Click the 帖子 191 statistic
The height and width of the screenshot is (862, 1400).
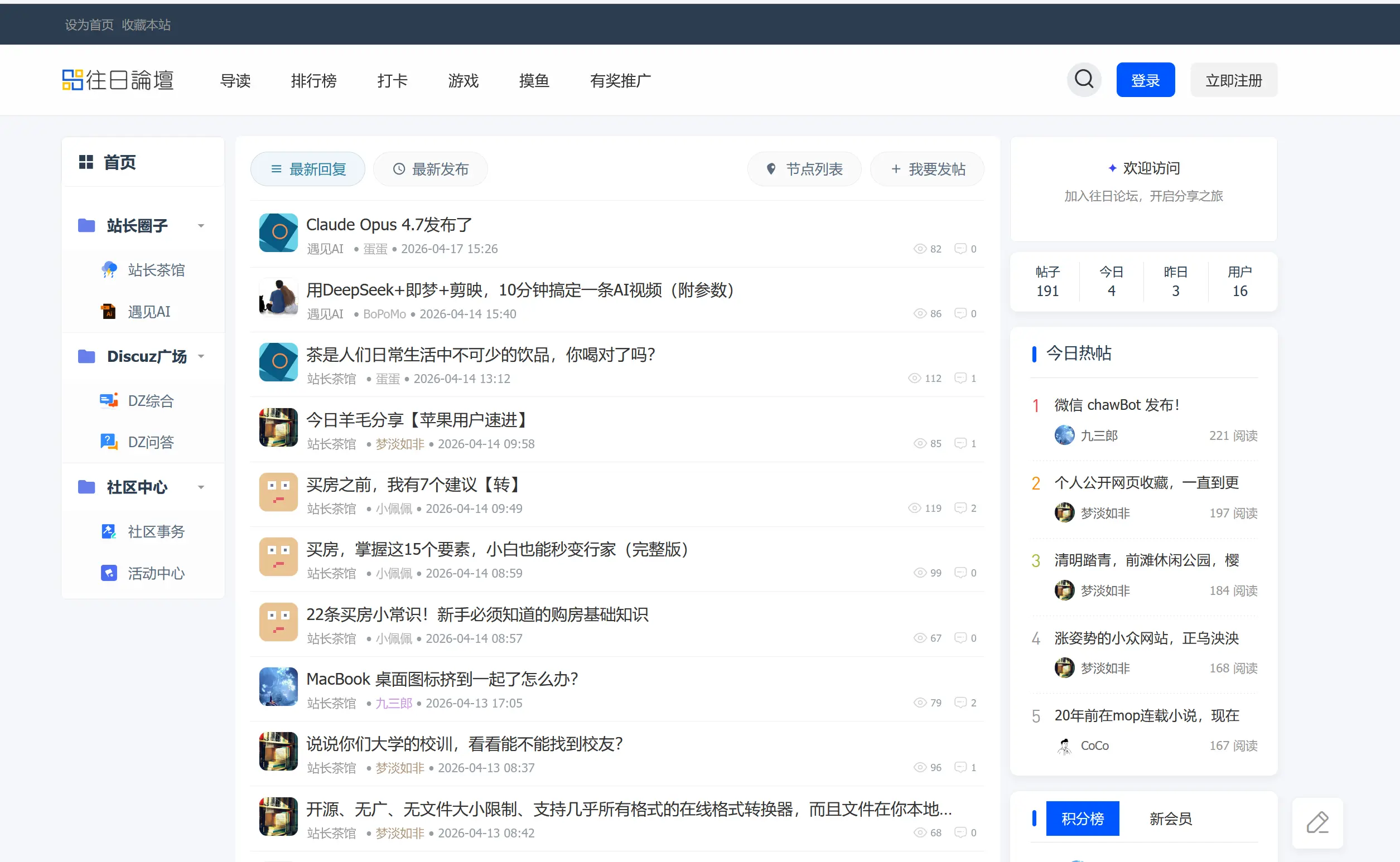(1047, 281)
